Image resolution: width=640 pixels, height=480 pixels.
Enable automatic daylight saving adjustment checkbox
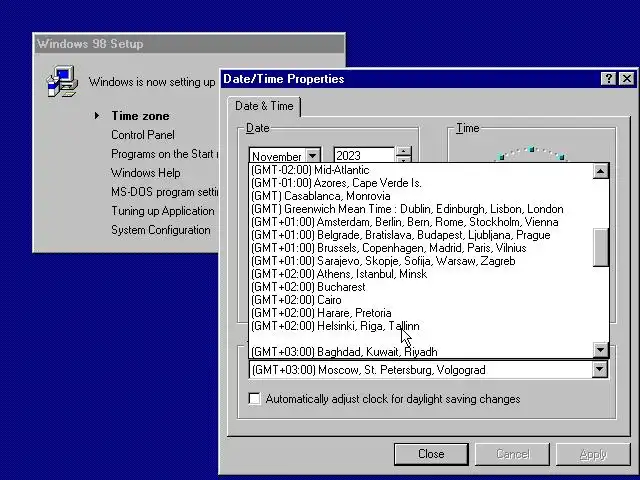(x=254, y=398)
